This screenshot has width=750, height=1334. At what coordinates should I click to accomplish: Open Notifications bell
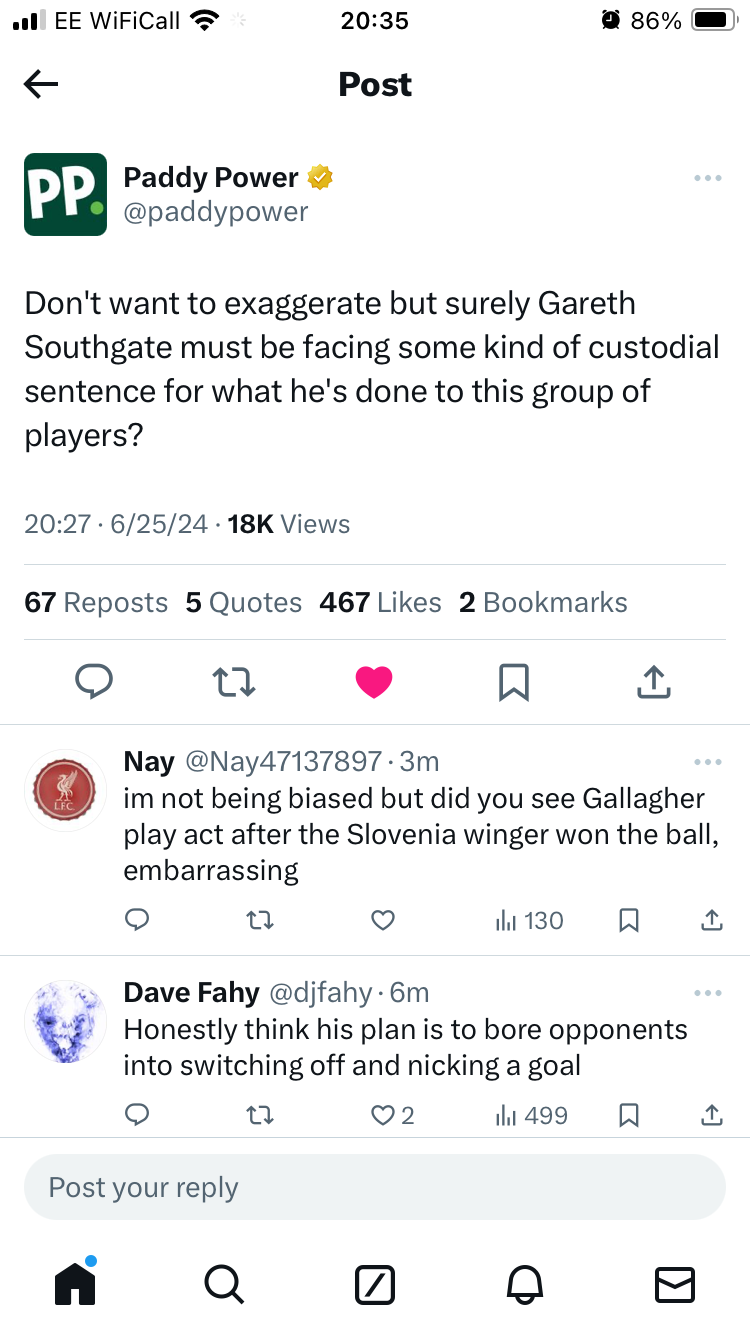pos(525,1283)
